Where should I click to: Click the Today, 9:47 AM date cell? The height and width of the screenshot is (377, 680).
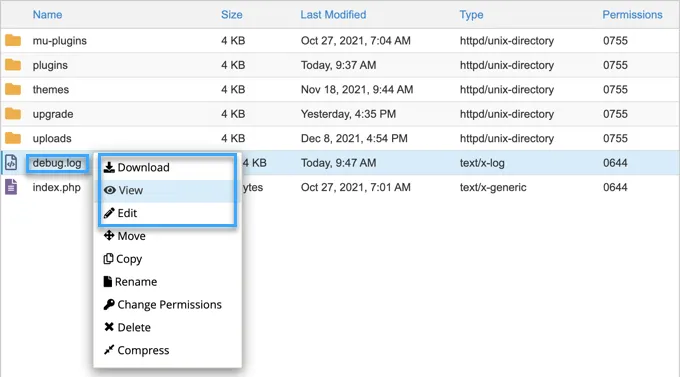pos(338,163)
